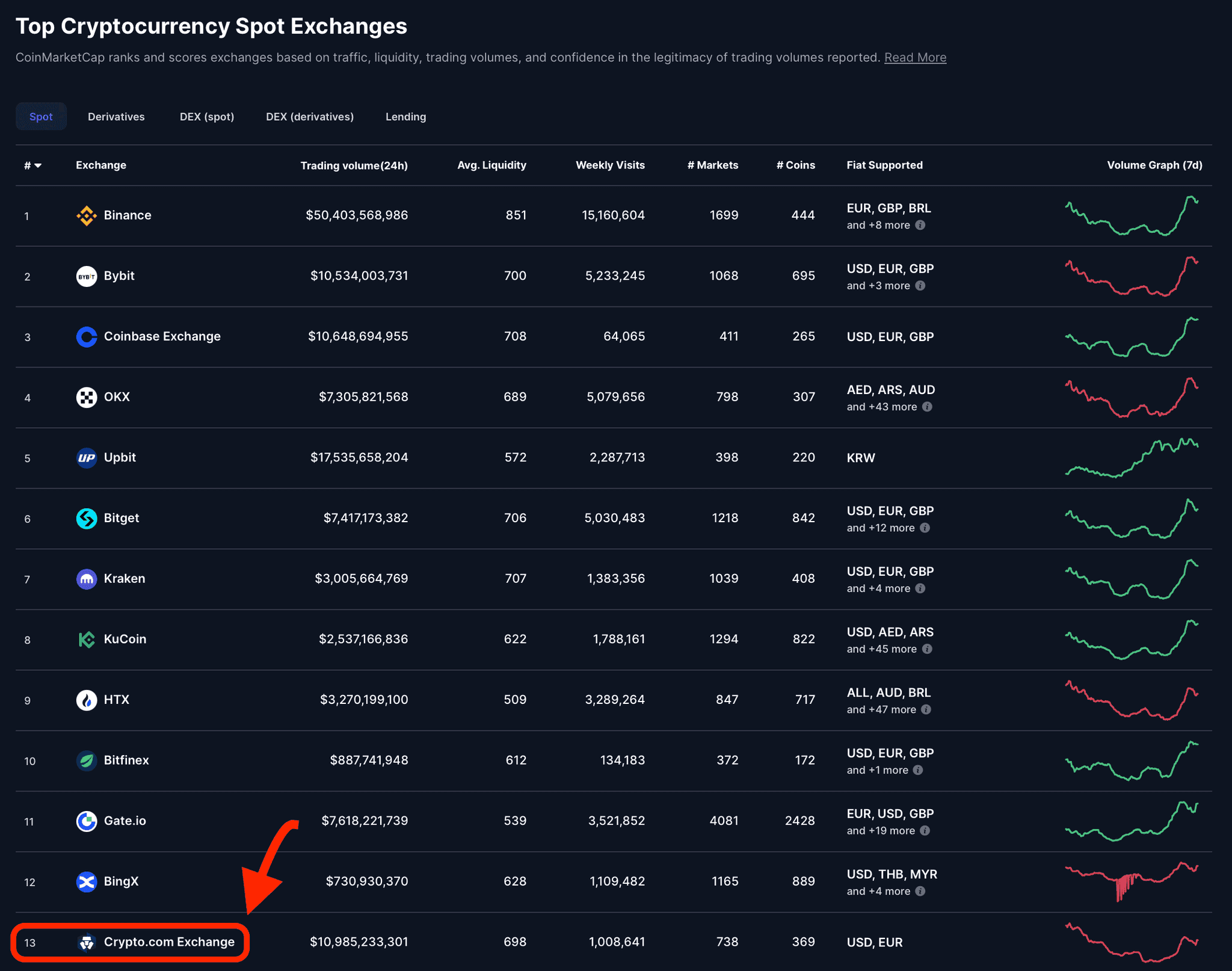1232x971 pixels.
Task: Open the Bybit exchange name link
Action: coord(119,276)
